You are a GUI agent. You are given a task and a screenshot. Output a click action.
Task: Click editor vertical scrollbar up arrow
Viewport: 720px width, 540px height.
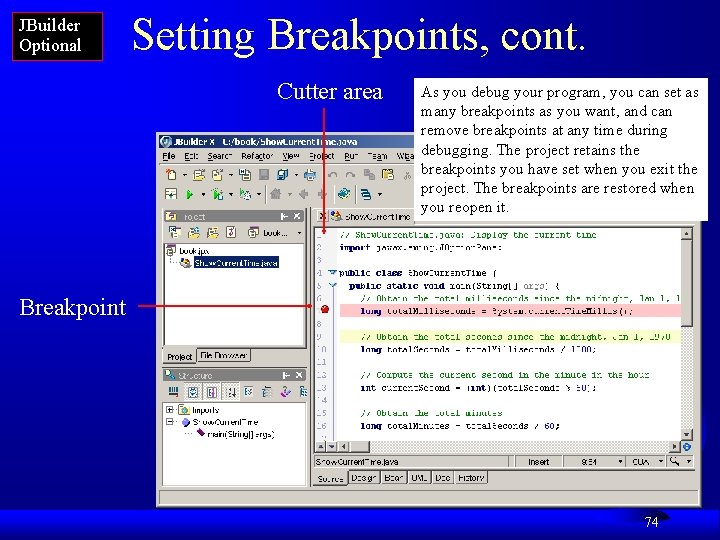(x=686, y=234)
